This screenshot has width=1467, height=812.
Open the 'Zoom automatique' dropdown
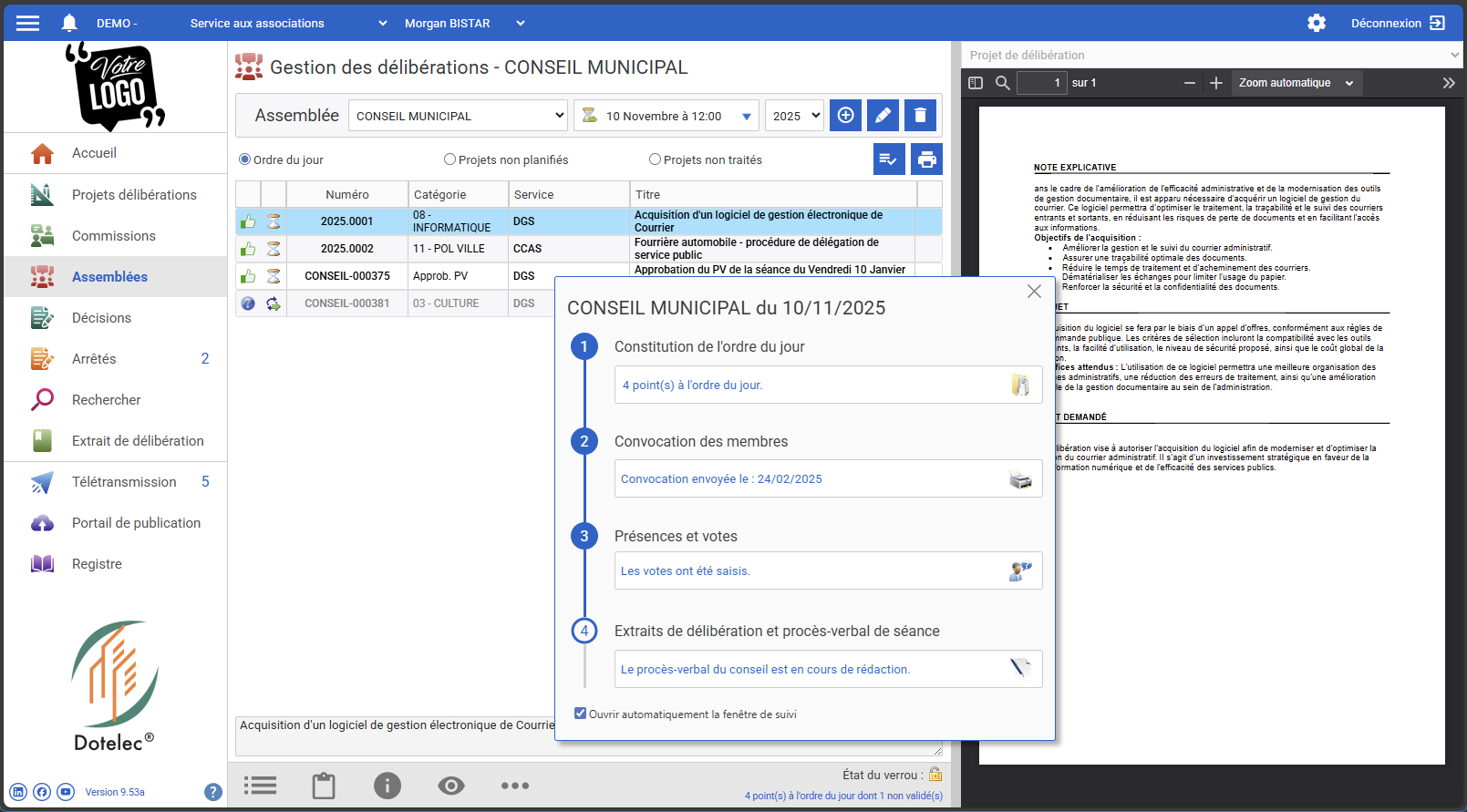click(1295, 83)
